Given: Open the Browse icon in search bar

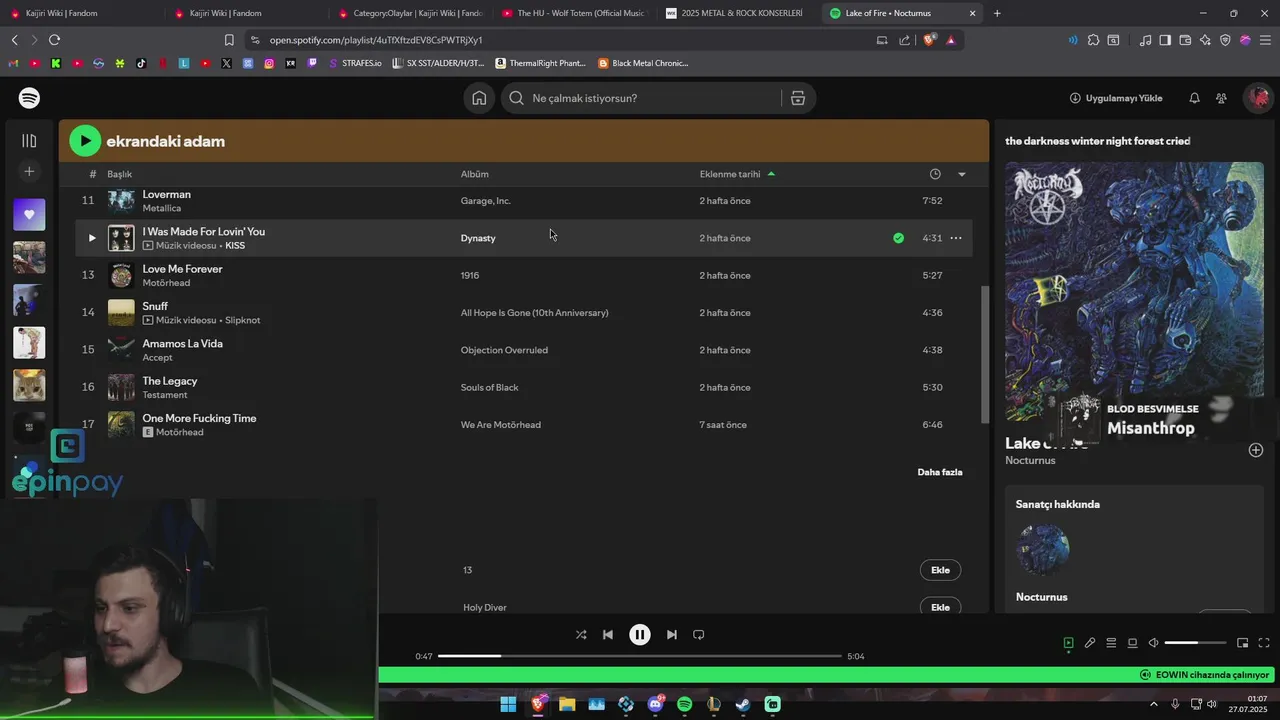Looking at the screenshot, I should 798,98.
